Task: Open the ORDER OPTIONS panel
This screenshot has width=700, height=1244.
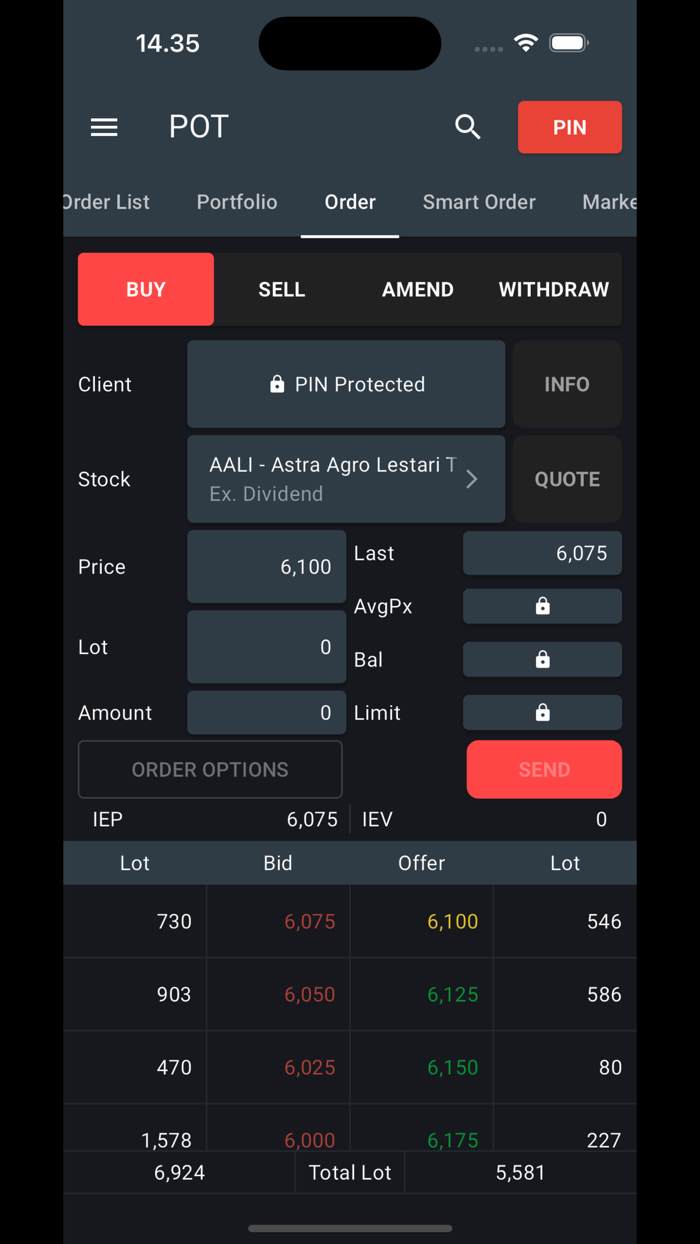Action: click(x=210, y=769)
